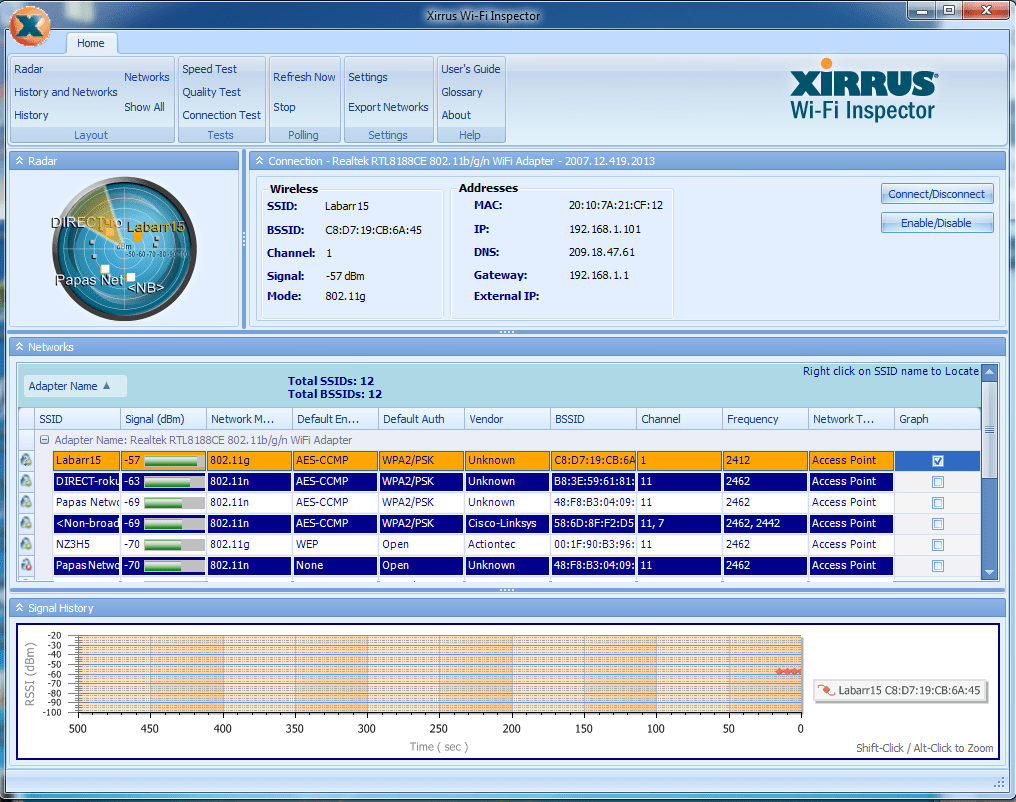Sort networks by the Adapter Name header
Viewport: 1016px width, 802px height.
74,385
